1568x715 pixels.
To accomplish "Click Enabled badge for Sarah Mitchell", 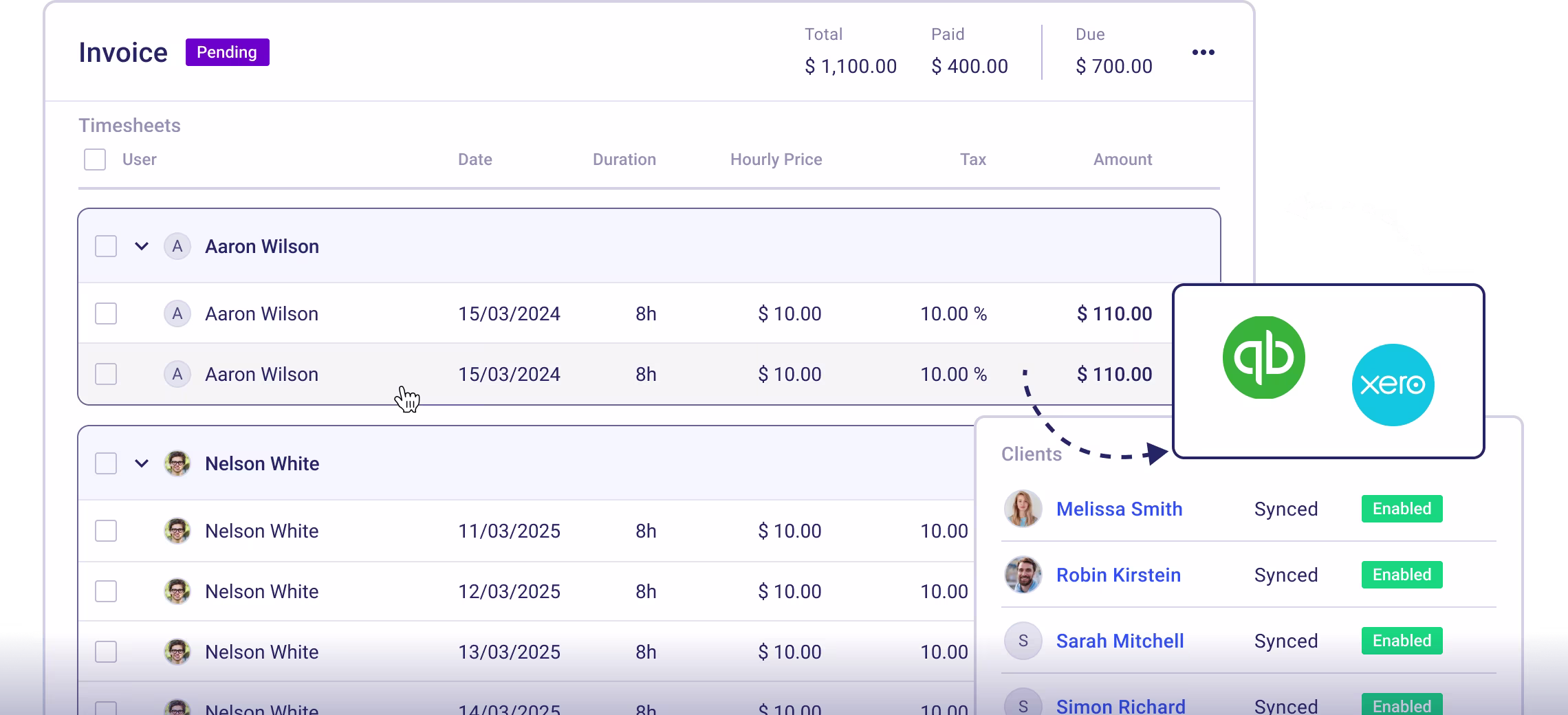I will point(1402,641).
